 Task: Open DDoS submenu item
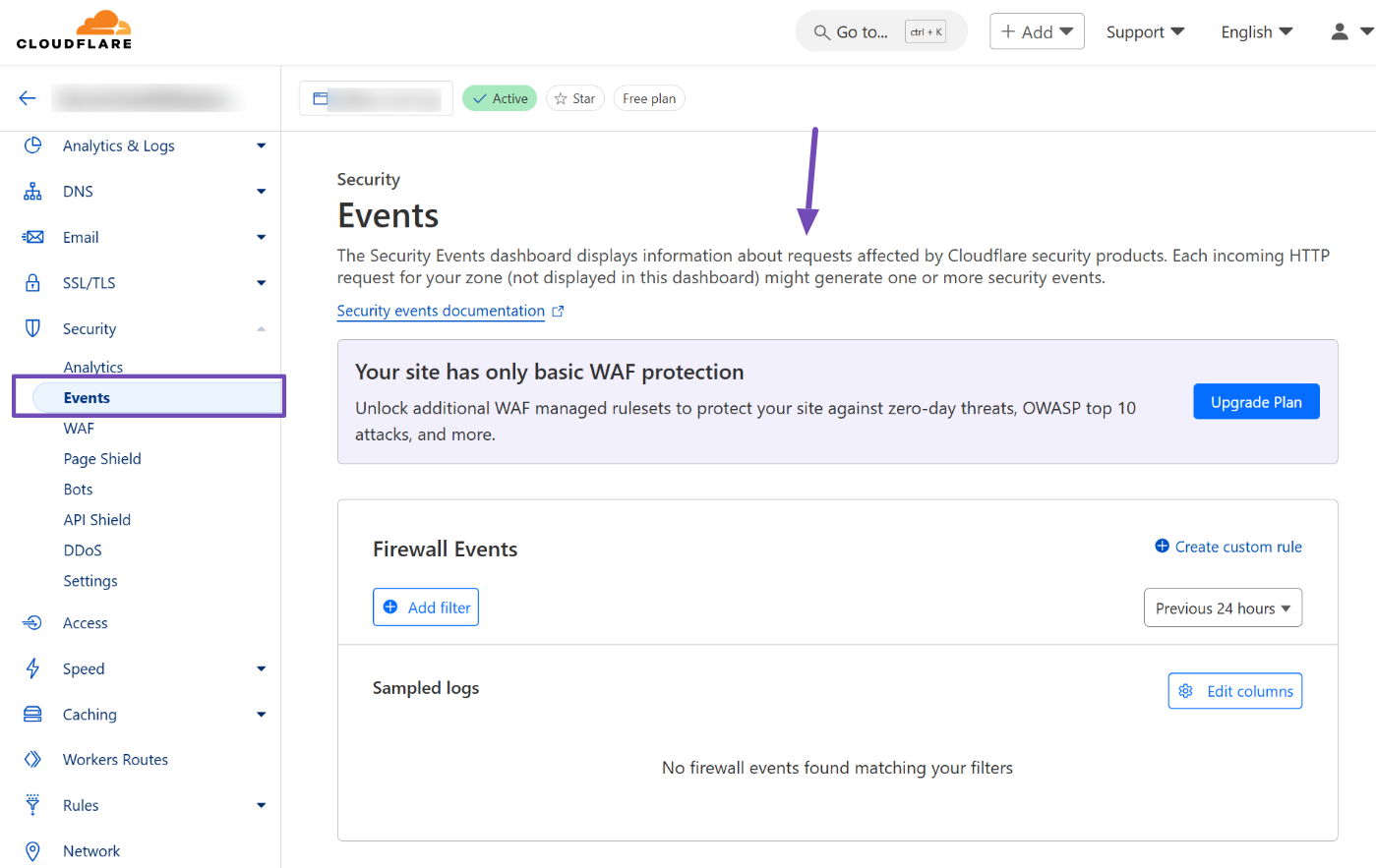point(83,550)
